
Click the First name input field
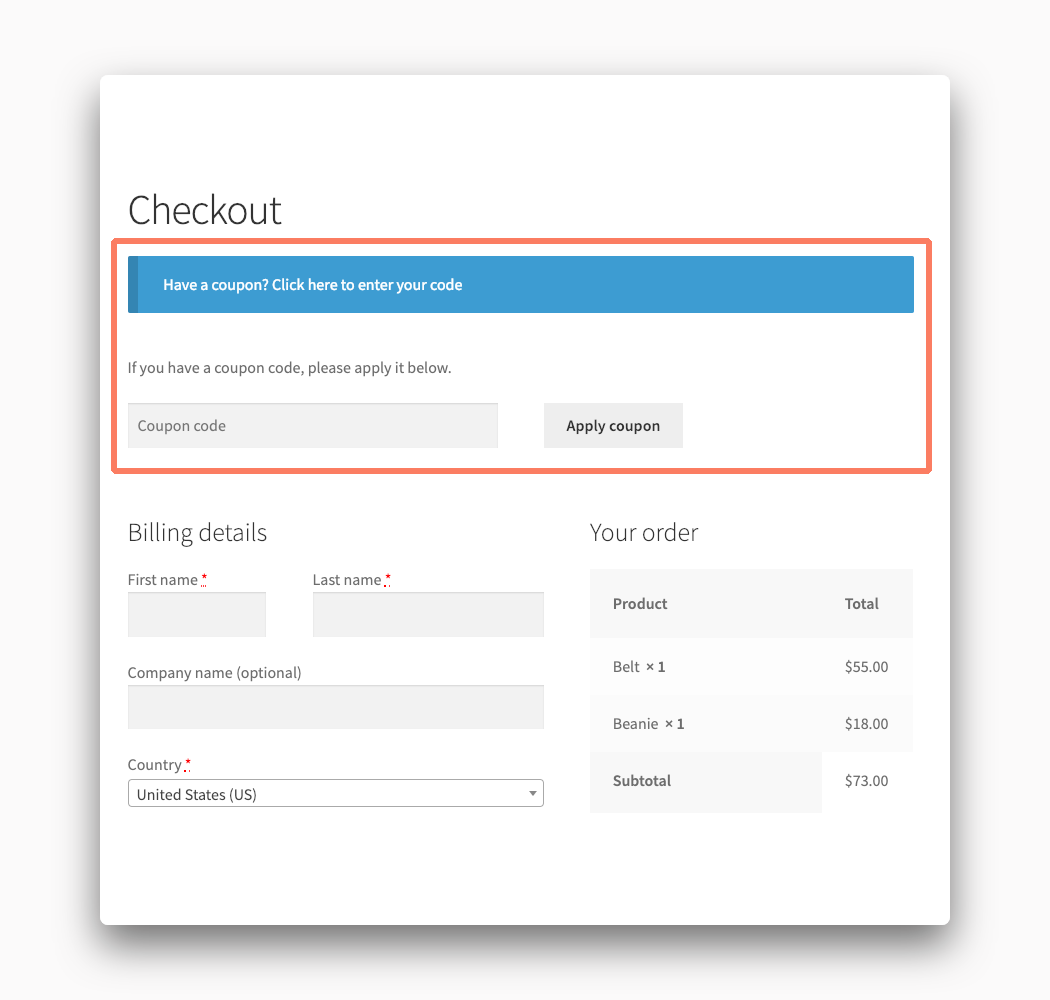[x=196, y=614]
